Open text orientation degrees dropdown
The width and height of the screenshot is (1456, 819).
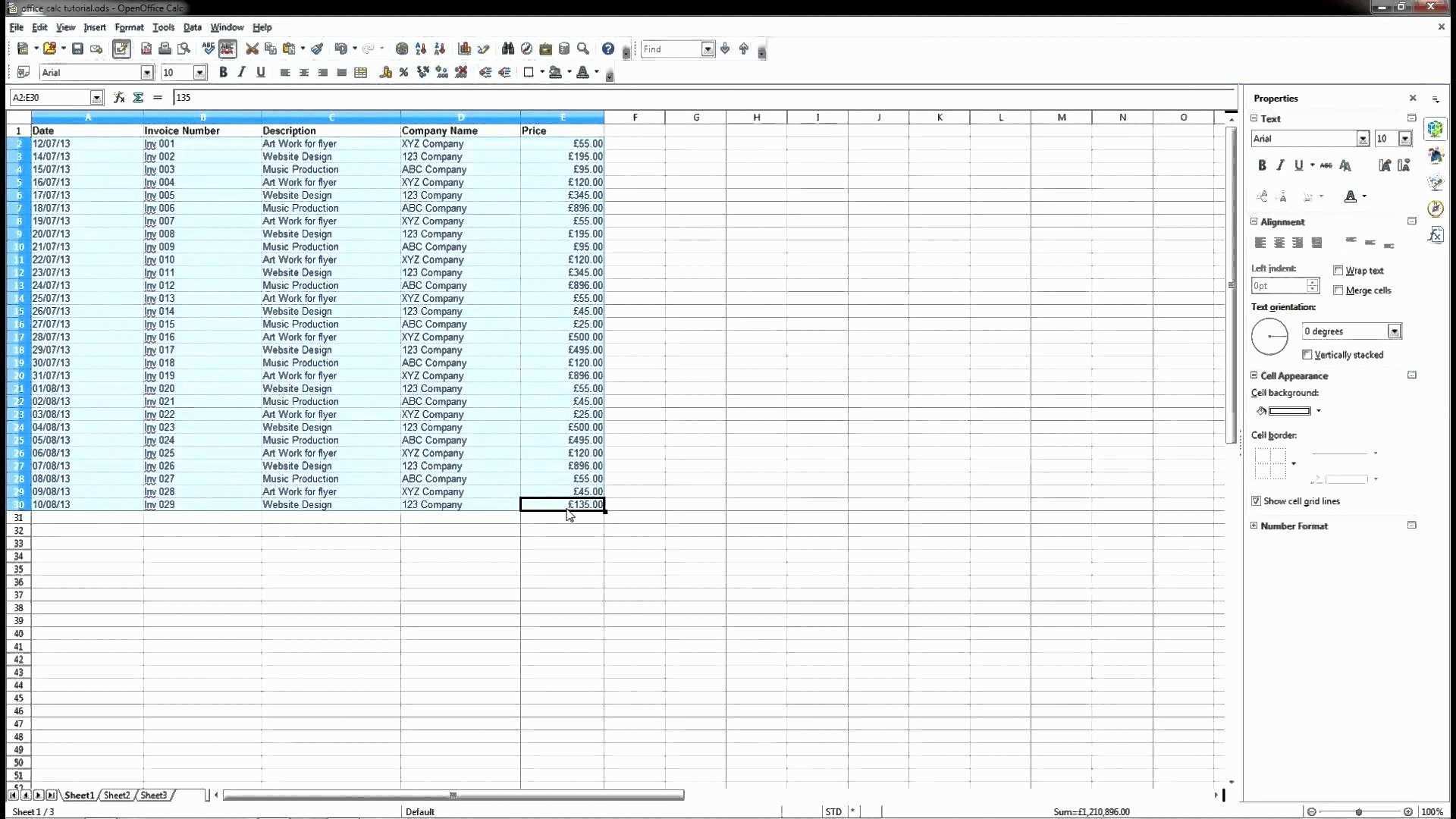point(1394,331)
